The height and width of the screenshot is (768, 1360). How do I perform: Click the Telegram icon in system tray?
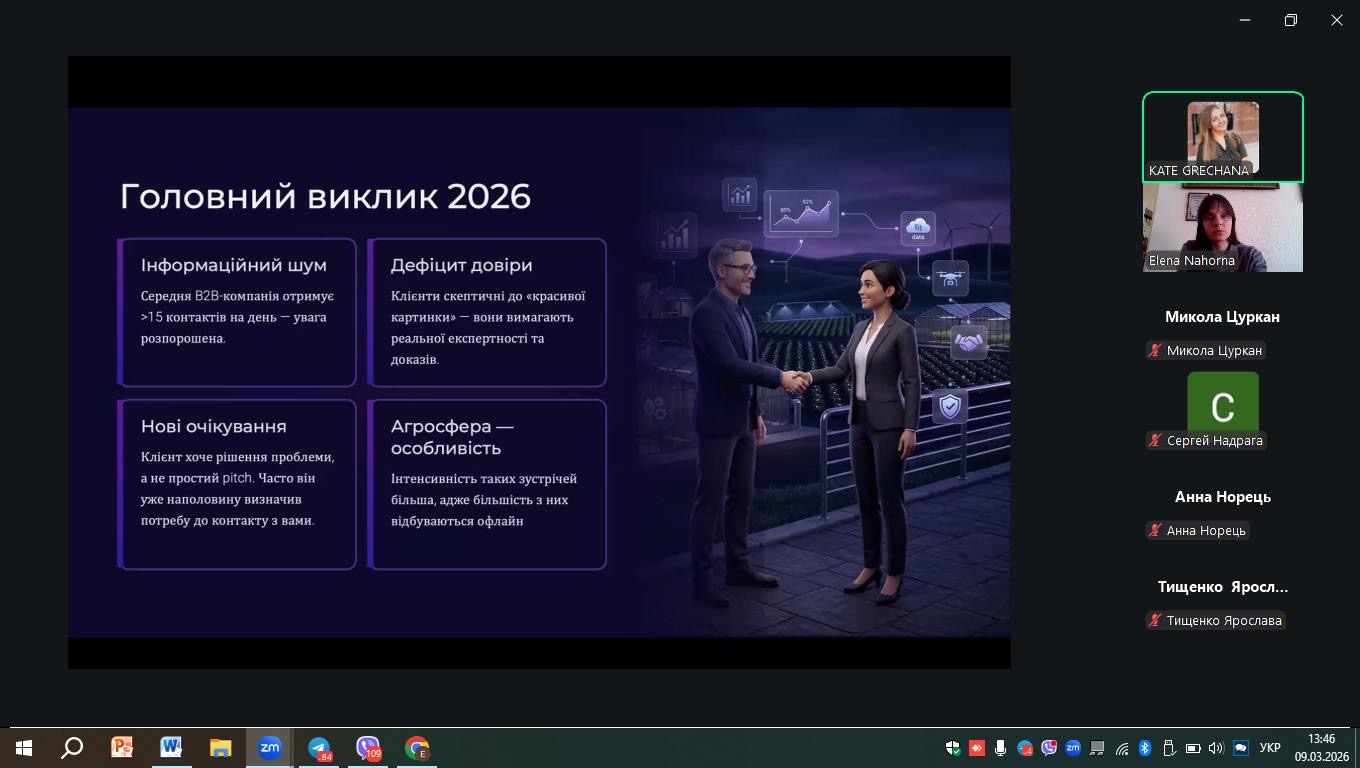click(1025, 748)
